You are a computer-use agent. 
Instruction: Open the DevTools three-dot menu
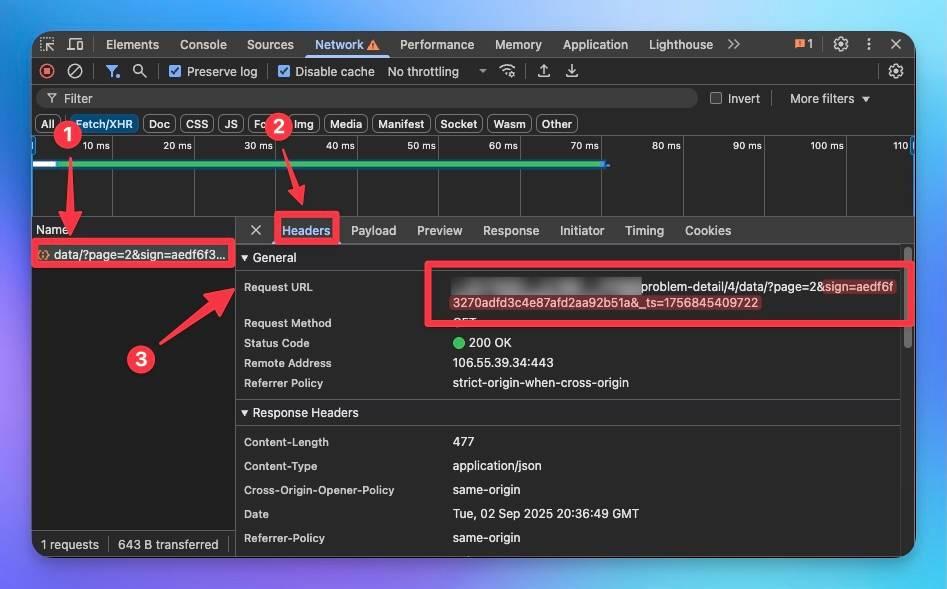pyautogui.click(x=868, y=44)
